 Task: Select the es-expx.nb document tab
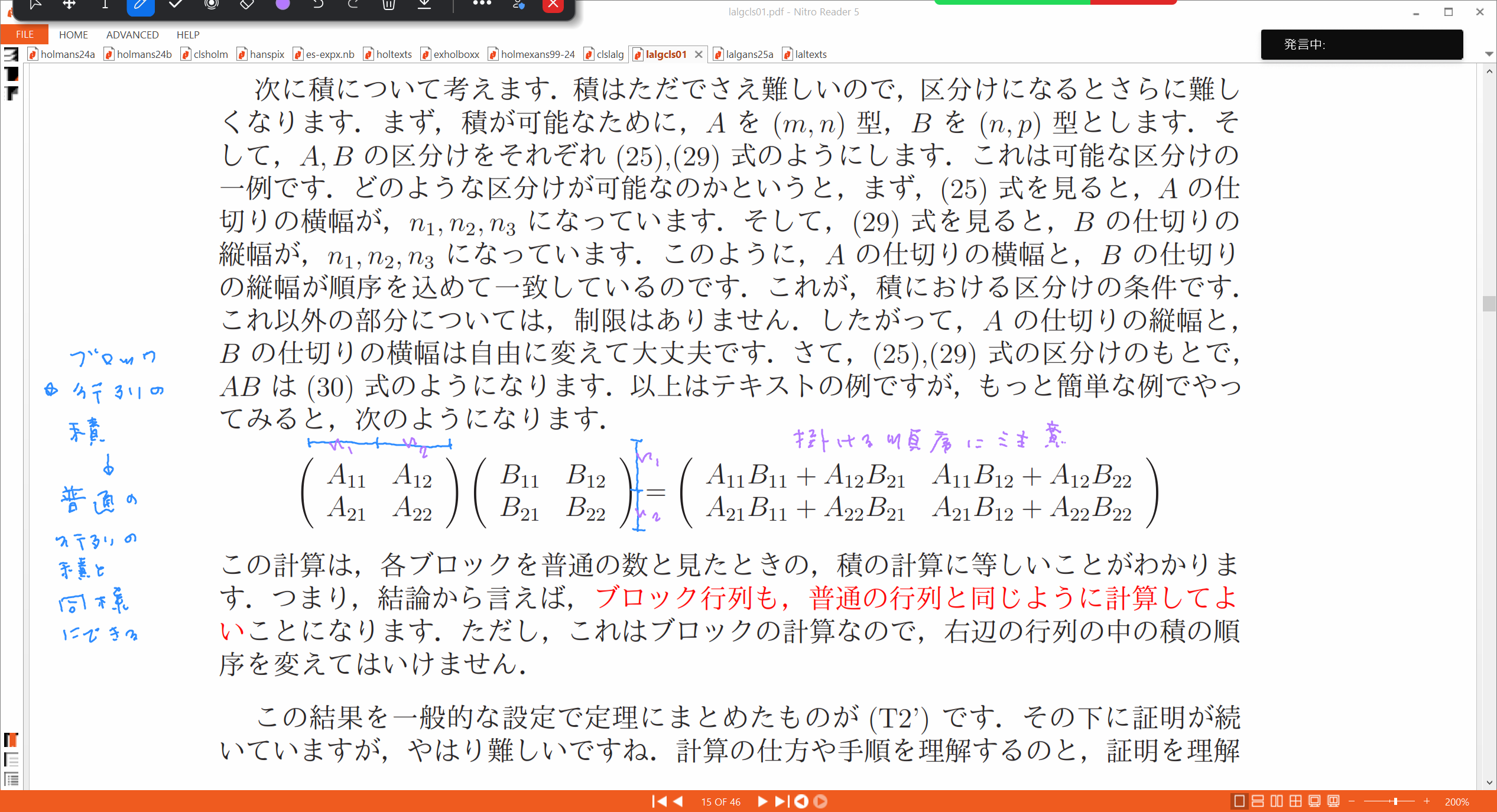[x=324, y=54]
